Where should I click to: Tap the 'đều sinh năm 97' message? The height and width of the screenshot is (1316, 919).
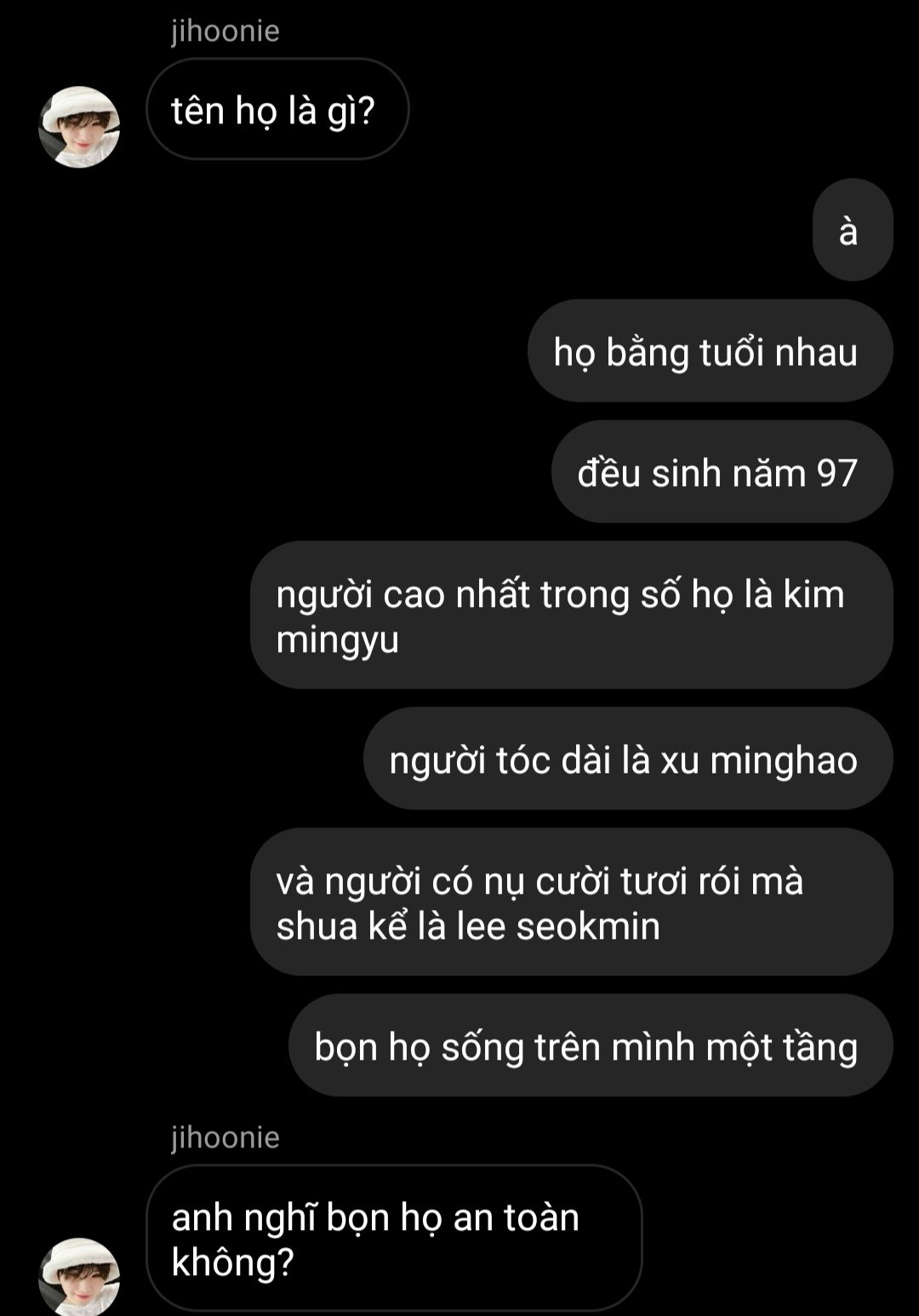722,472
